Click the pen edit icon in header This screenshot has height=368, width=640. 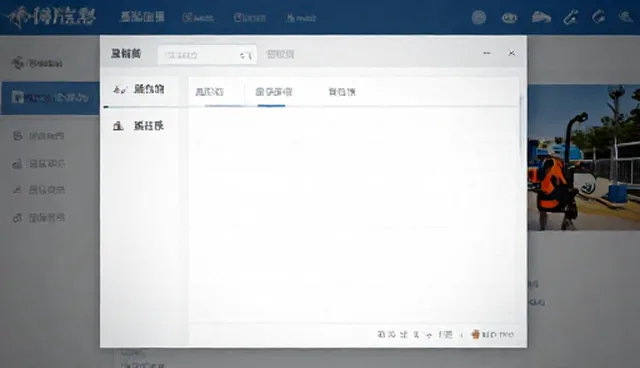[x=570, y=18]
